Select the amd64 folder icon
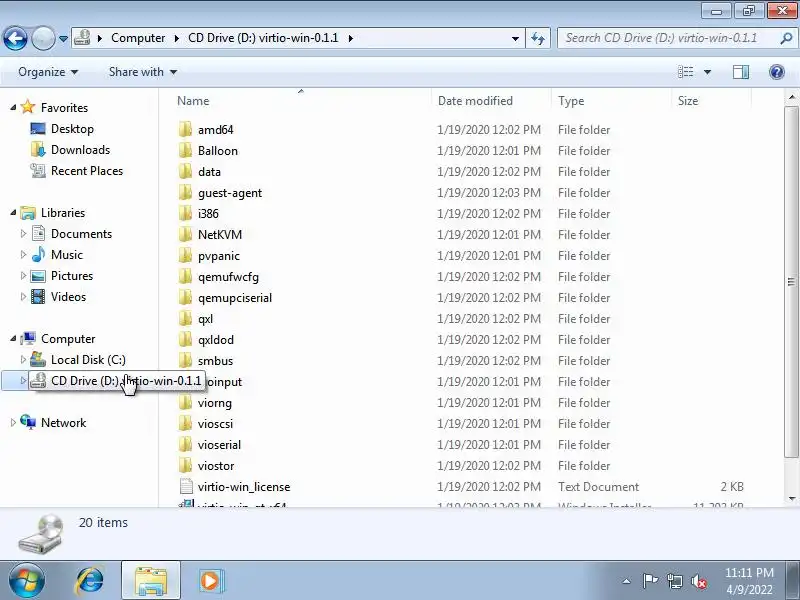The image size is (800, 600). [x=186, y=130]
